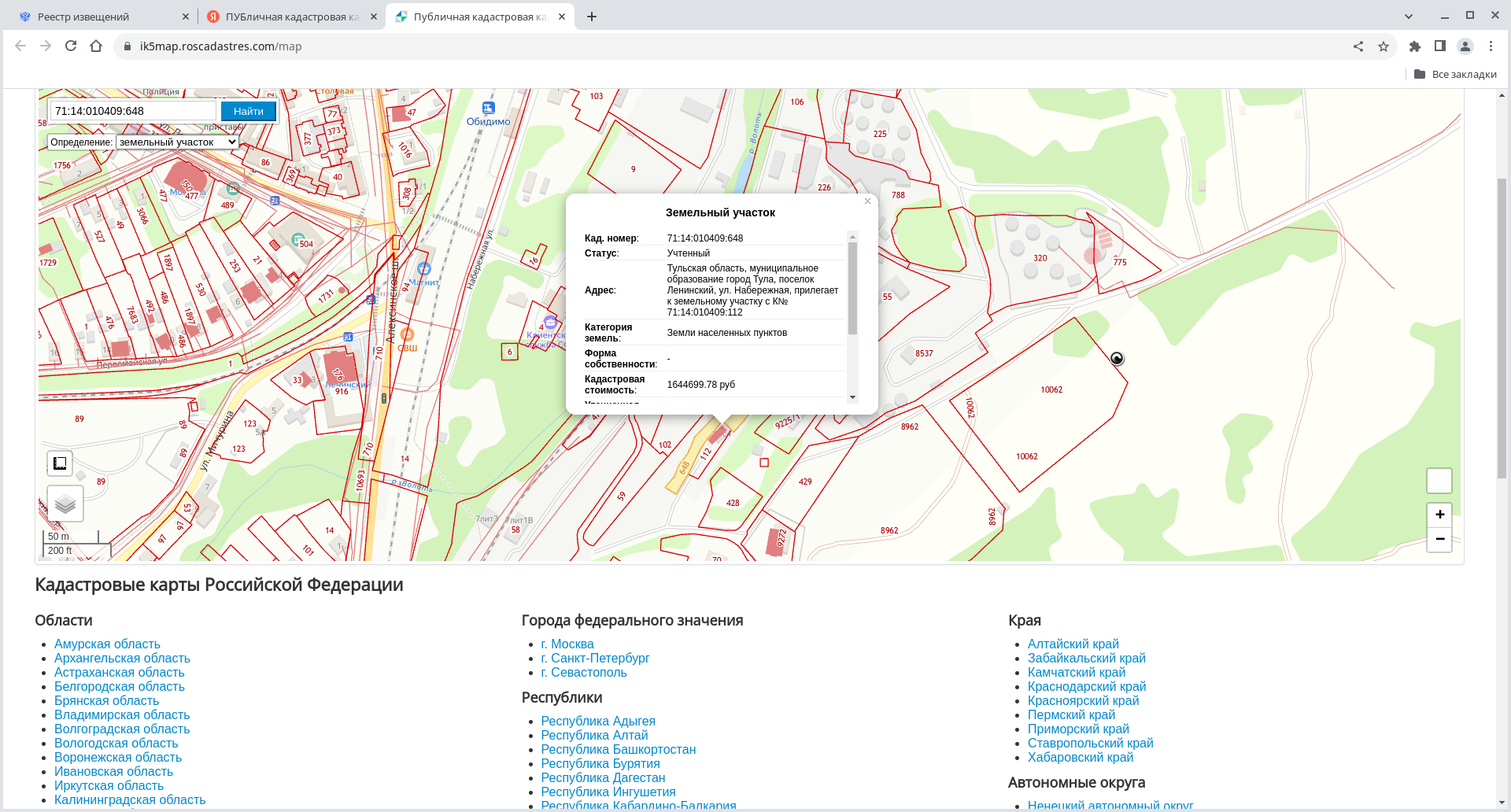The width and height of the screenshot is (1511, 812).
Task: Expand the tab search chevron
Action: coord(1409,17)
